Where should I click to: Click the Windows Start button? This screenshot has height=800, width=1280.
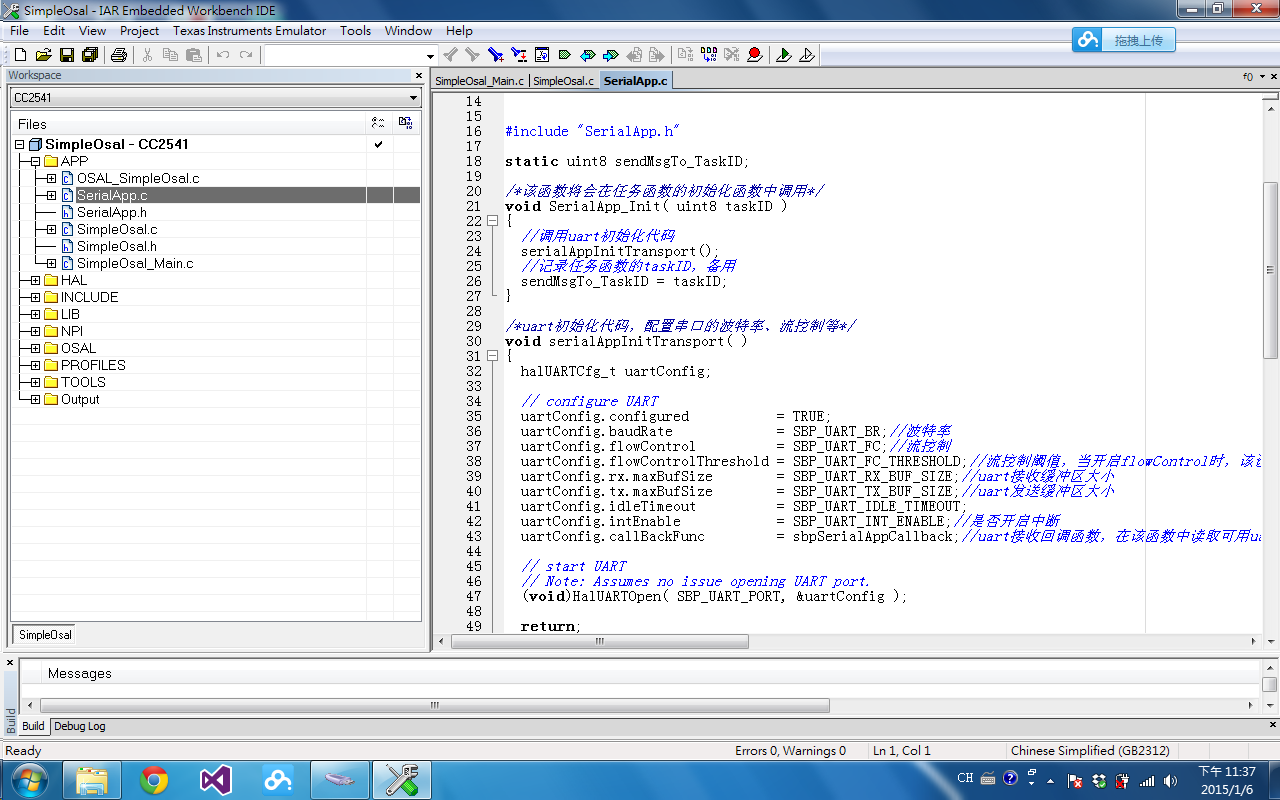(28, 780)
